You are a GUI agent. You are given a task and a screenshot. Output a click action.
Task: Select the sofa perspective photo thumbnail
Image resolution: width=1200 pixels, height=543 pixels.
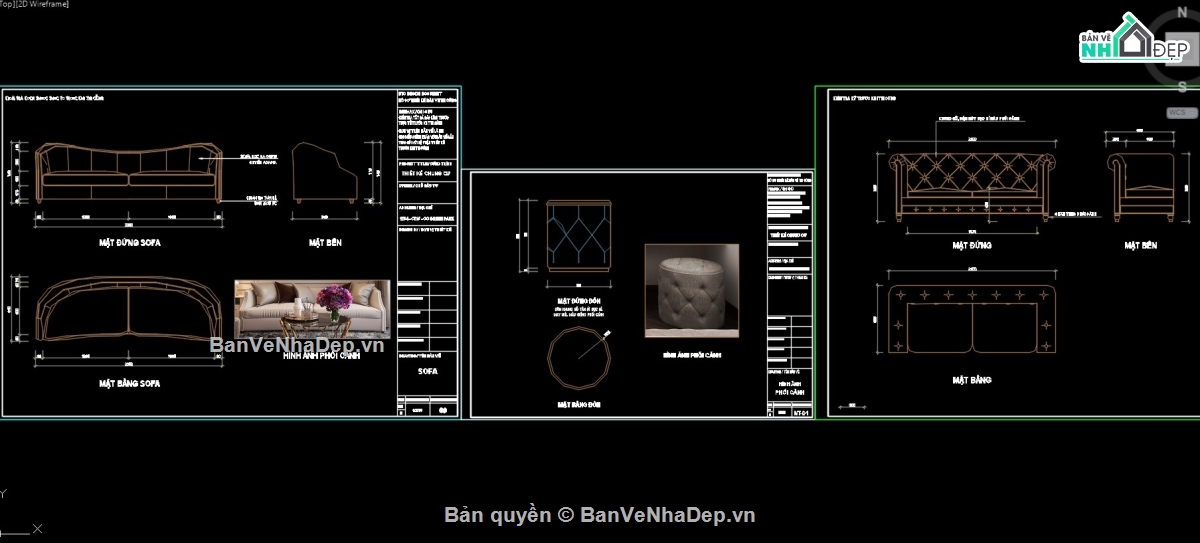point(312,310)
